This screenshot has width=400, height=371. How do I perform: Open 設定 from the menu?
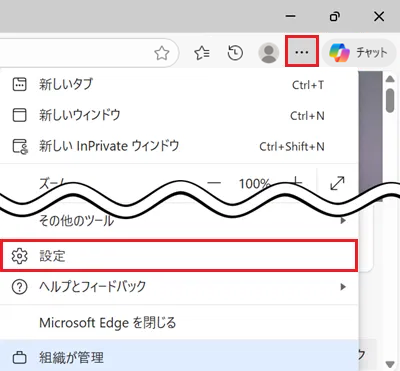(x=179, y=256)
